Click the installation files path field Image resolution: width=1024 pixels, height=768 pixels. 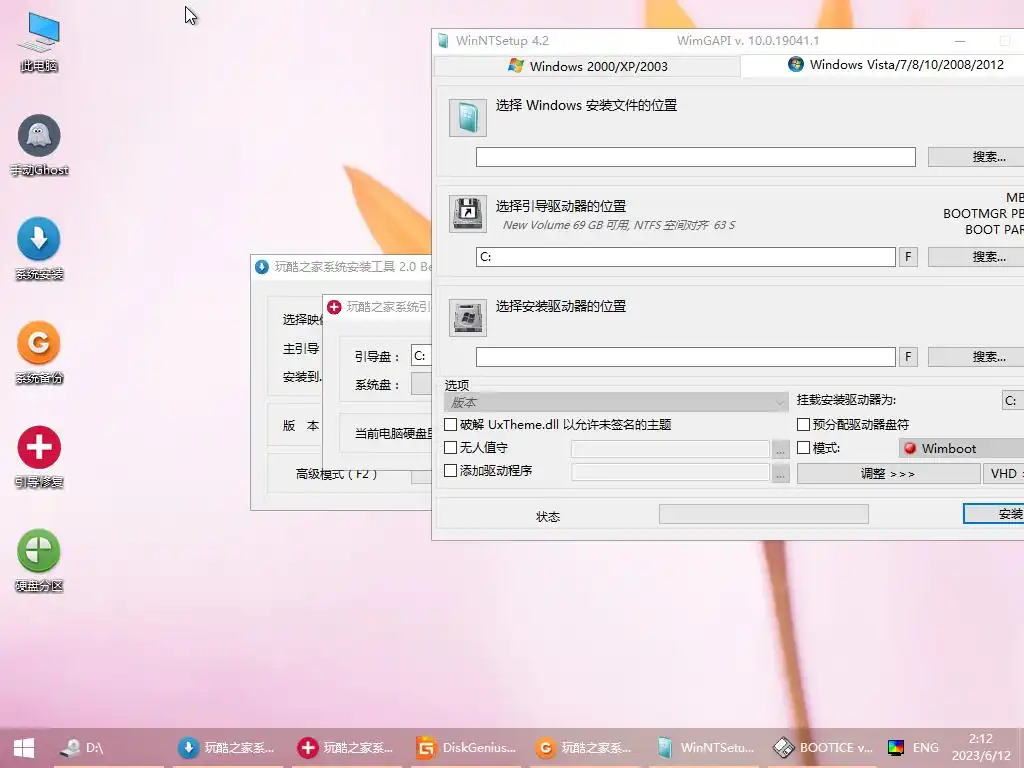696,157
